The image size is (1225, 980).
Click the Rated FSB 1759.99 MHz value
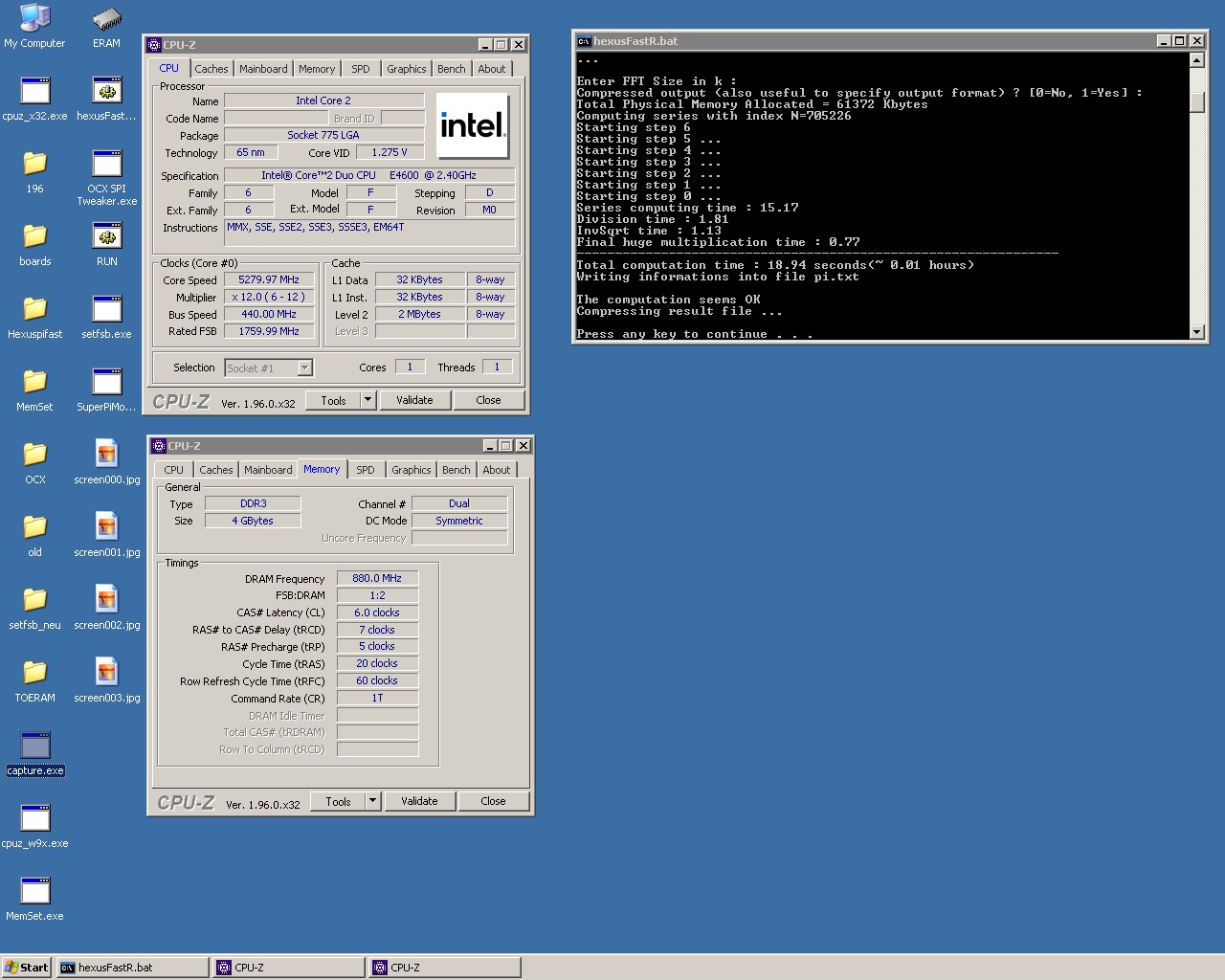pyautogui.click(x=269, y=331)
